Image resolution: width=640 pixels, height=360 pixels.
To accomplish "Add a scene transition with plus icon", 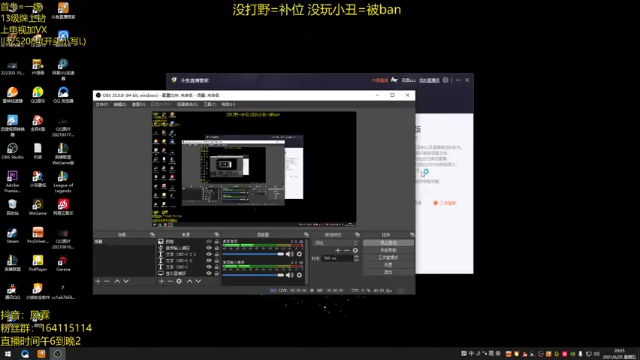I will (x=338, y=250).
